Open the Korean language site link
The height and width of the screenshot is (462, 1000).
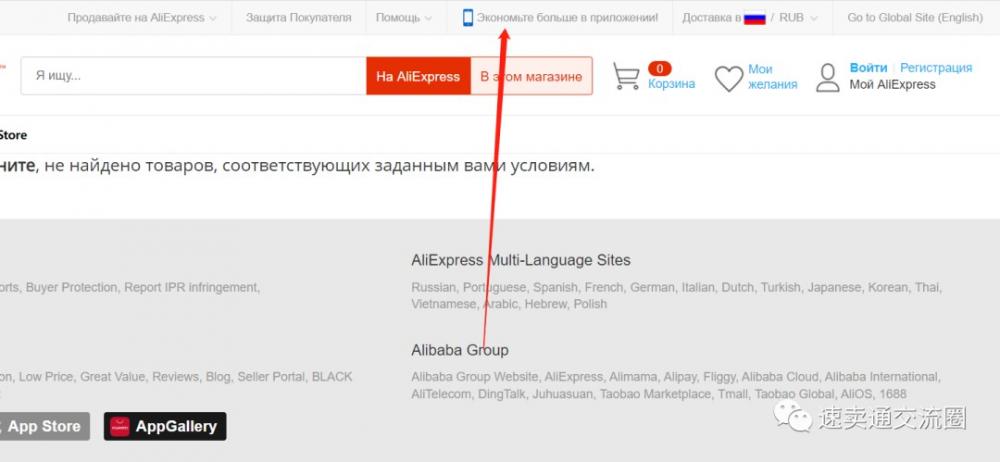[x=888, y=288]
